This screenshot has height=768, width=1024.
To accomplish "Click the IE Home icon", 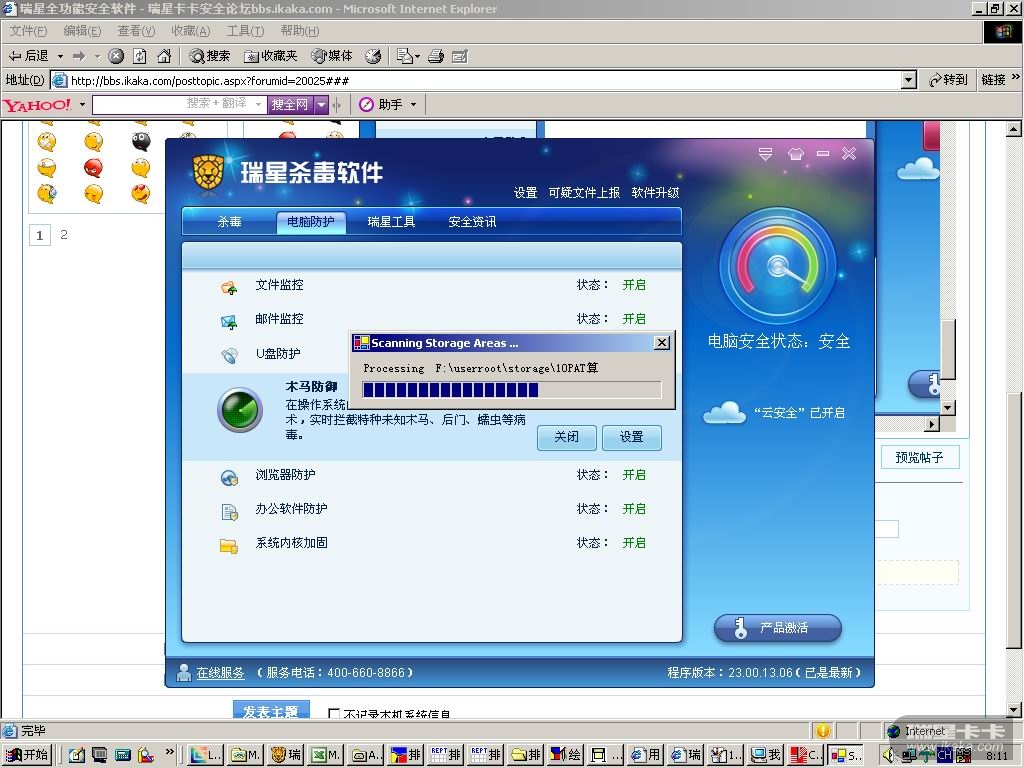I will coord(164,56).
